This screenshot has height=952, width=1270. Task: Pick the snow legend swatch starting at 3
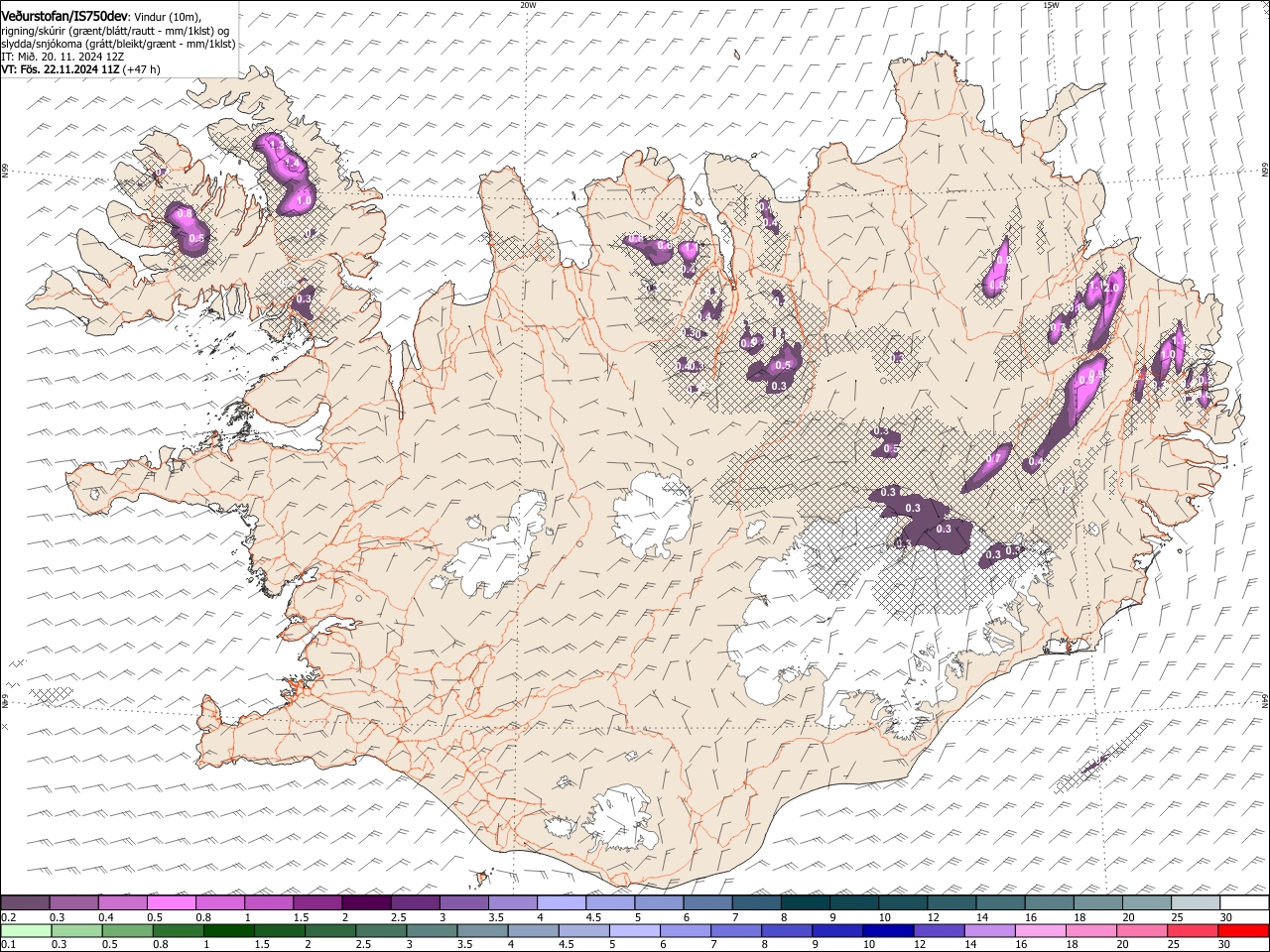[x=463, y=903]
